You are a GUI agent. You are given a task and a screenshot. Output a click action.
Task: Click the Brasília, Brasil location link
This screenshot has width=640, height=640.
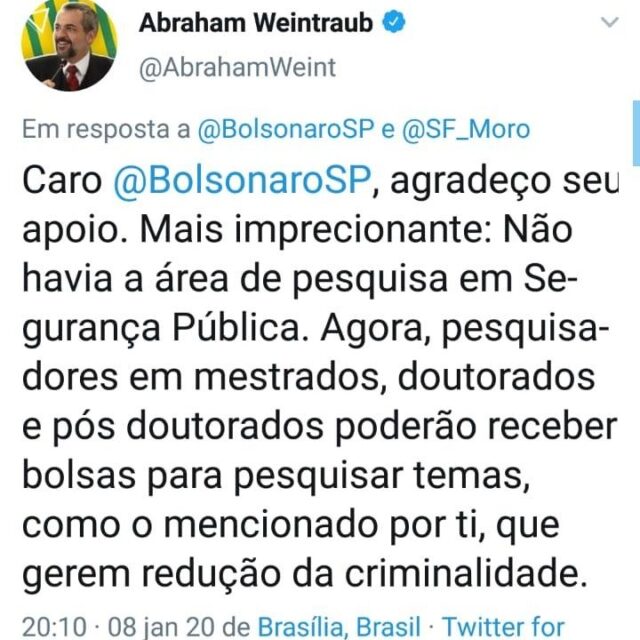point(339,627)
